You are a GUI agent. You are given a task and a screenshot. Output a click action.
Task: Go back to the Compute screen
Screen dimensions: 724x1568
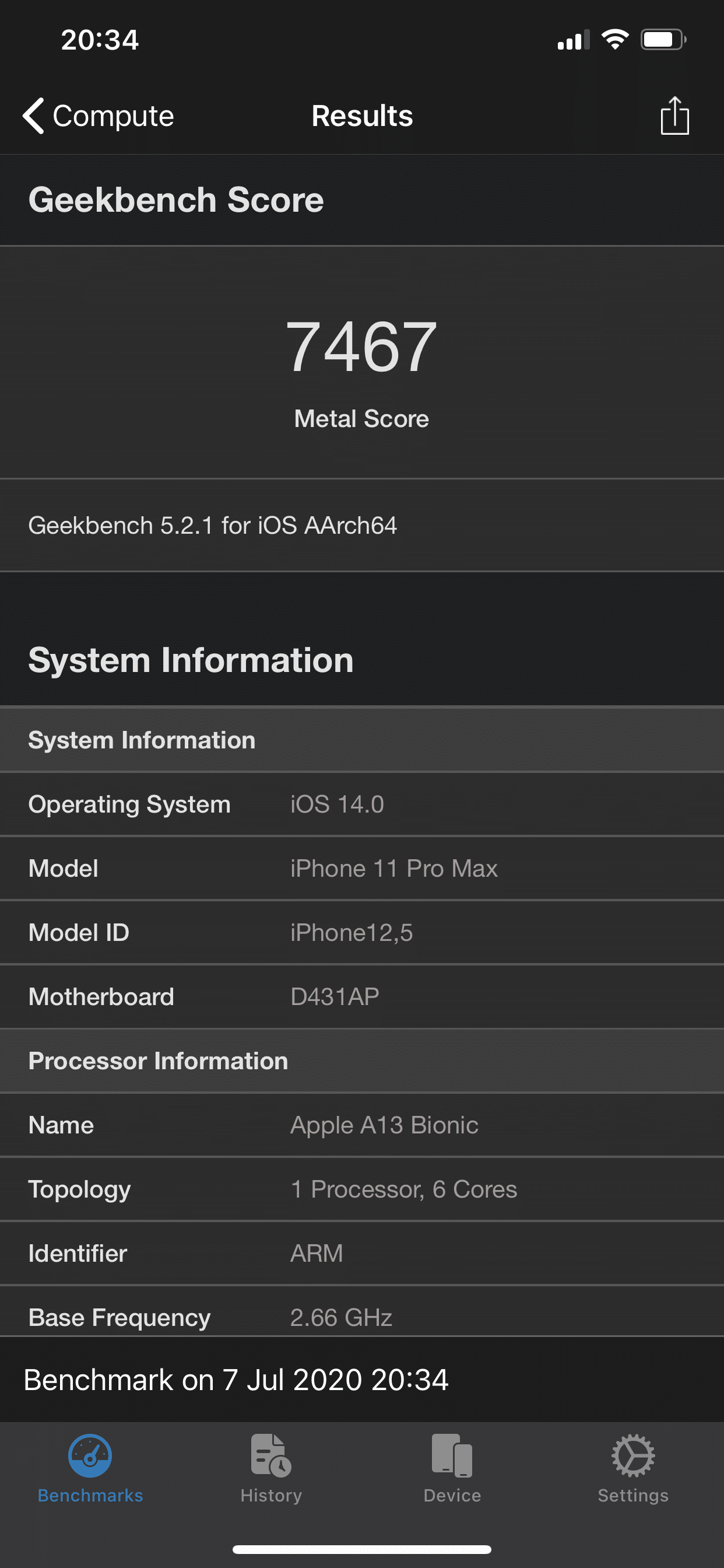98,116
